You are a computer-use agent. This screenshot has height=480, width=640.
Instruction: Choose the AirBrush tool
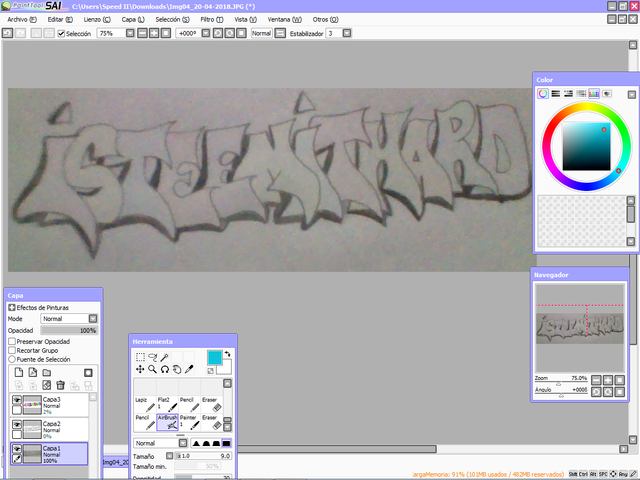167,422
